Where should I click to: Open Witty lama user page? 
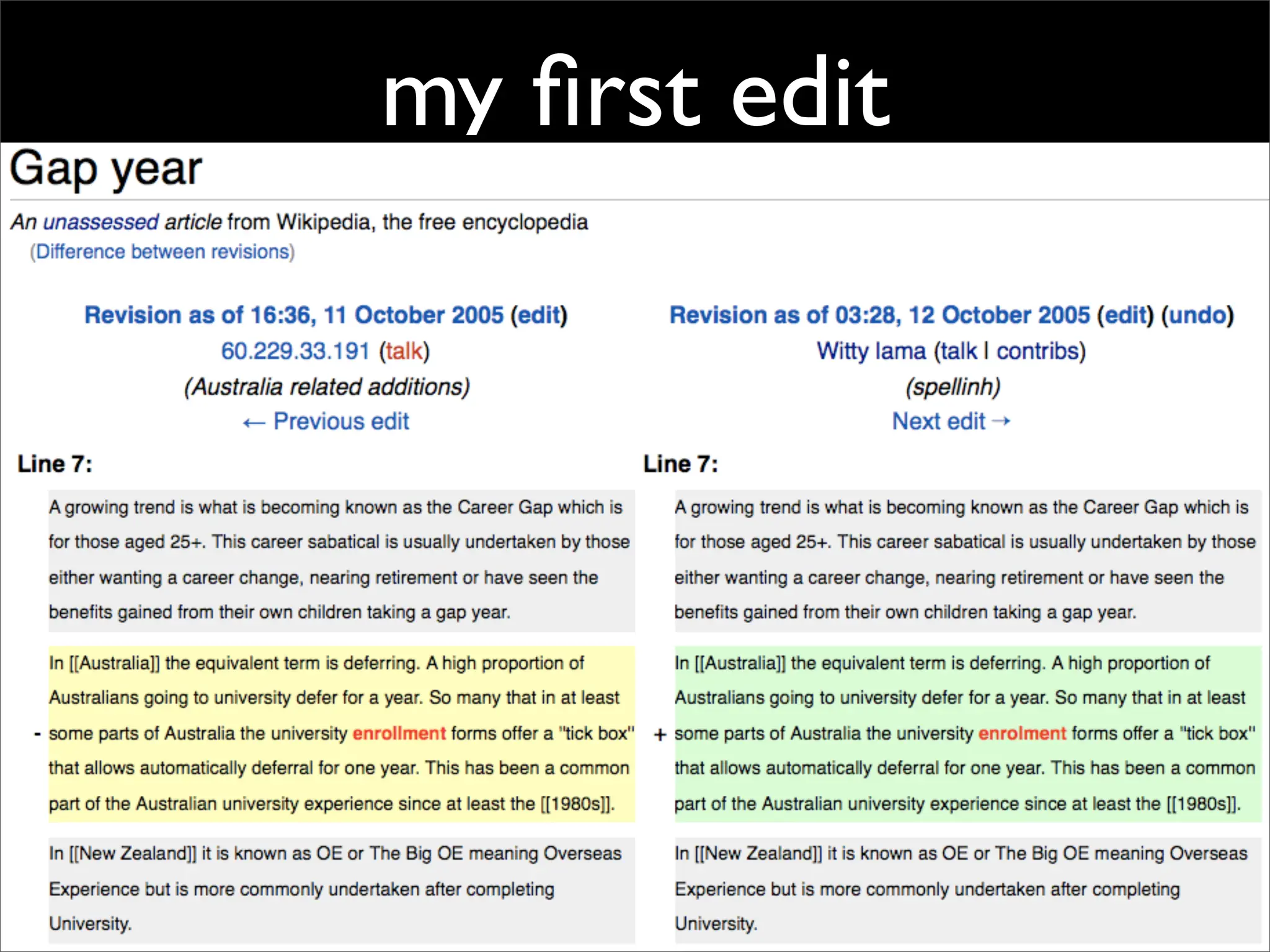click(x=871, y=351)
